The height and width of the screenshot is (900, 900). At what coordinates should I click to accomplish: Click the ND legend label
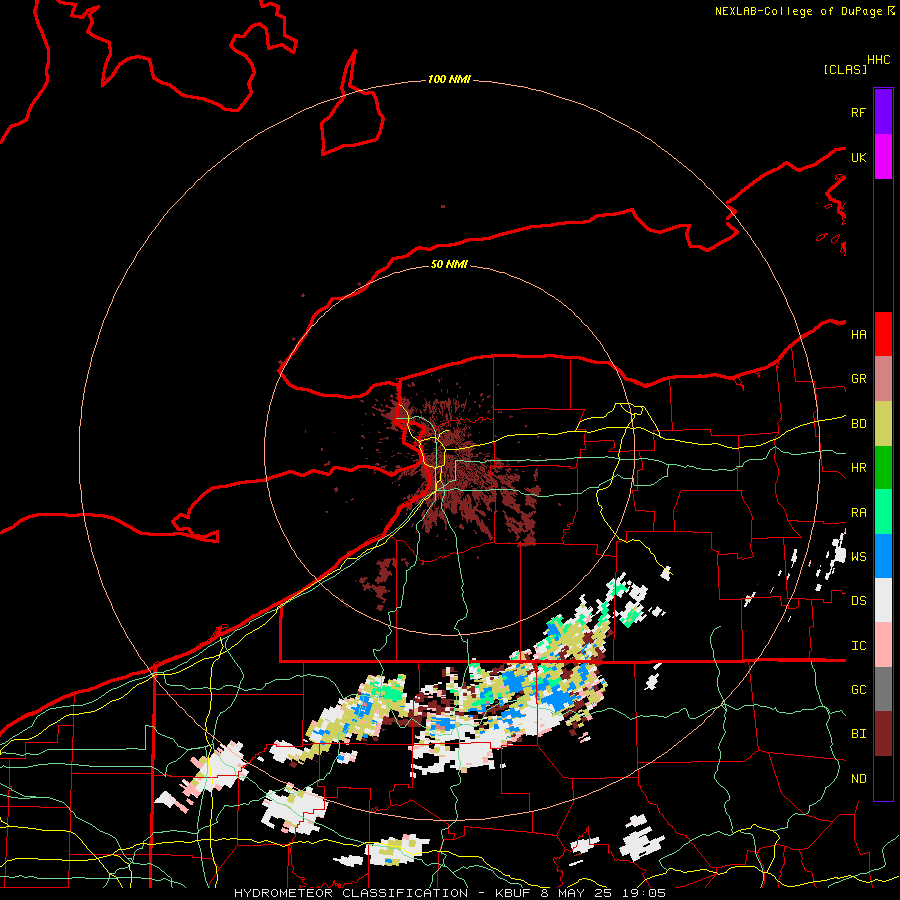858,779
